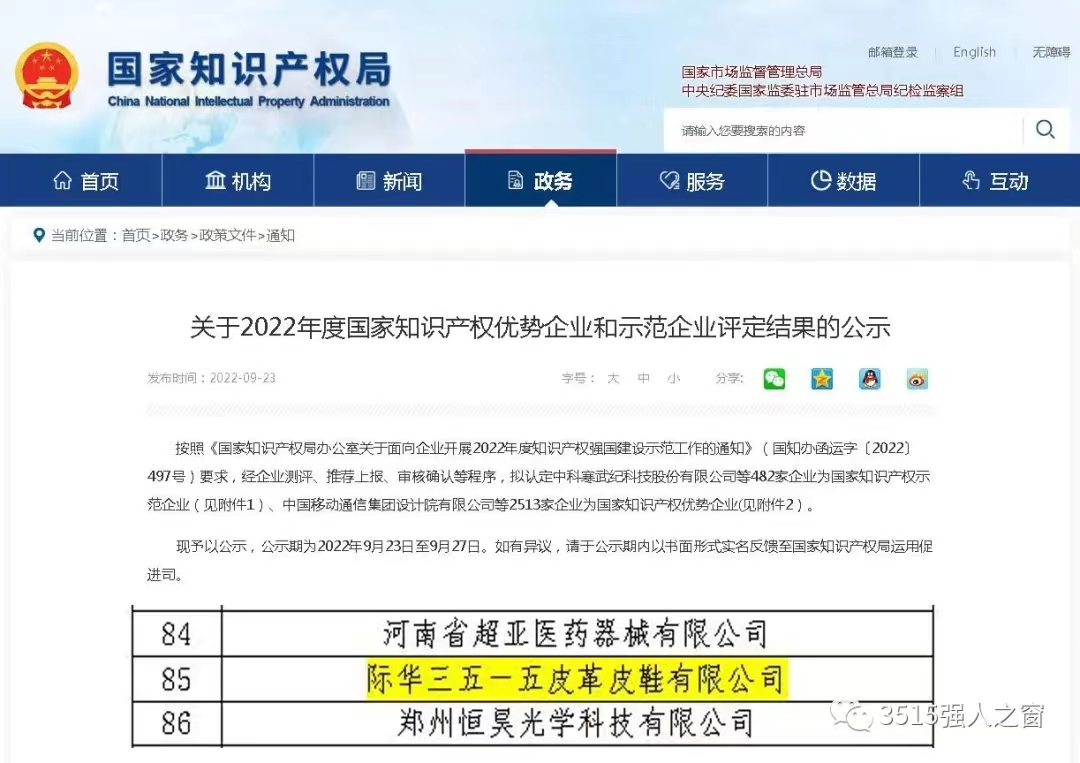1080x763 pixels.
Task: Click the publish date 2022-09-23
Action: pyautogui.click(x=242, y=378)
